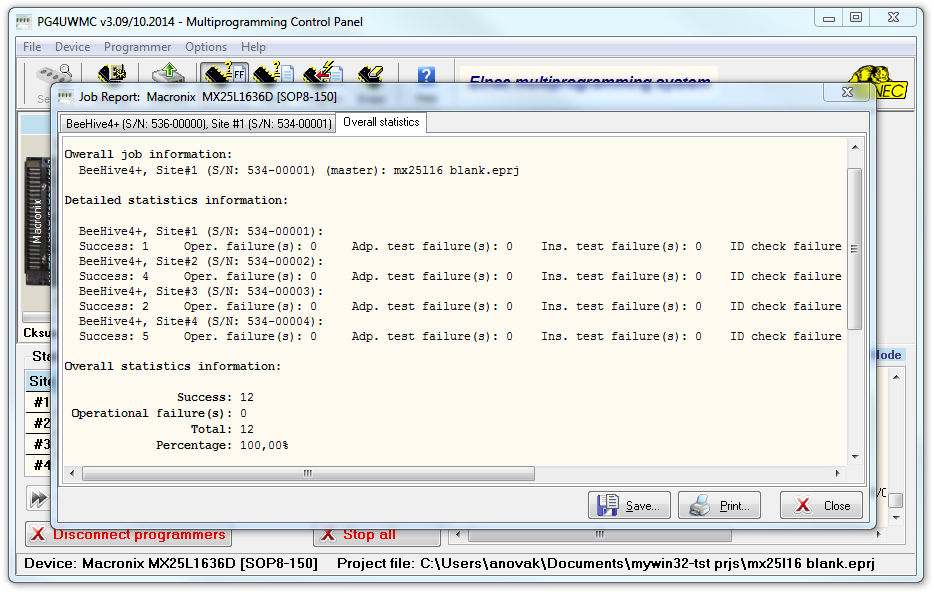
Task: Click 'Owerall job information:' heading text
Action: point(148,154)
